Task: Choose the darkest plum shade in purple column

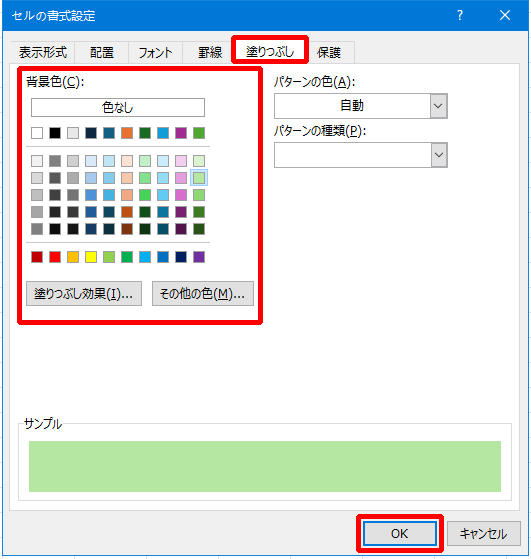Action: 181,229
